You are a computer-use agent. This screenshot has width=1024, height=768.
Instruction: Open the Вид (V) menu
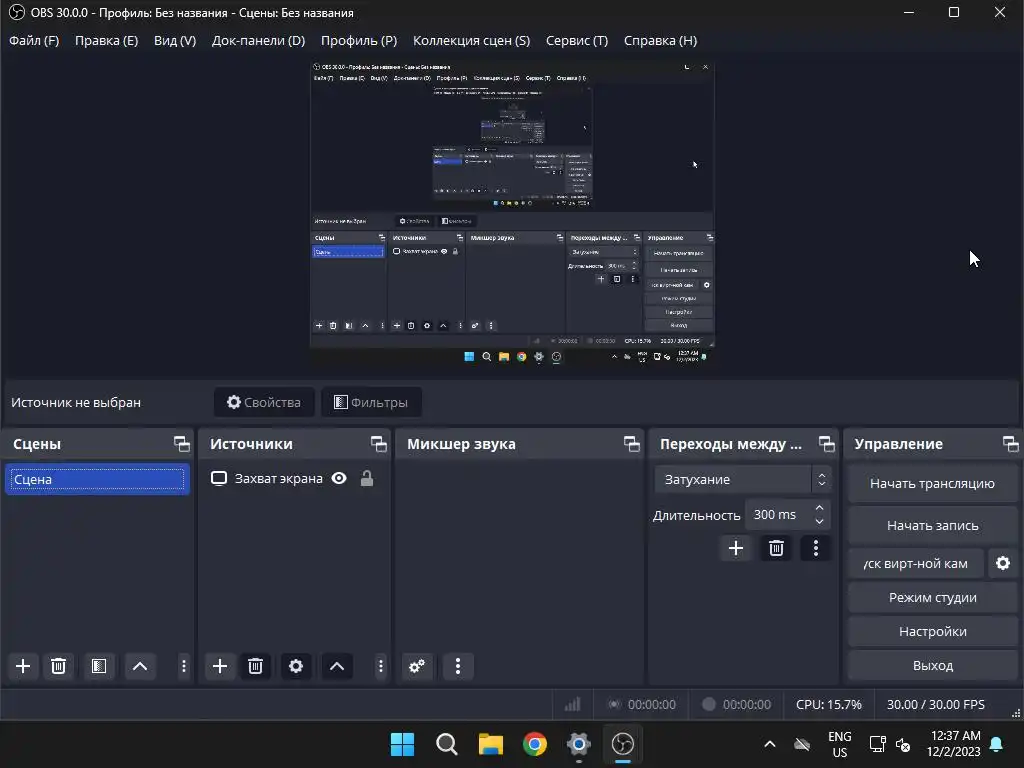click(x=175, y=40)
